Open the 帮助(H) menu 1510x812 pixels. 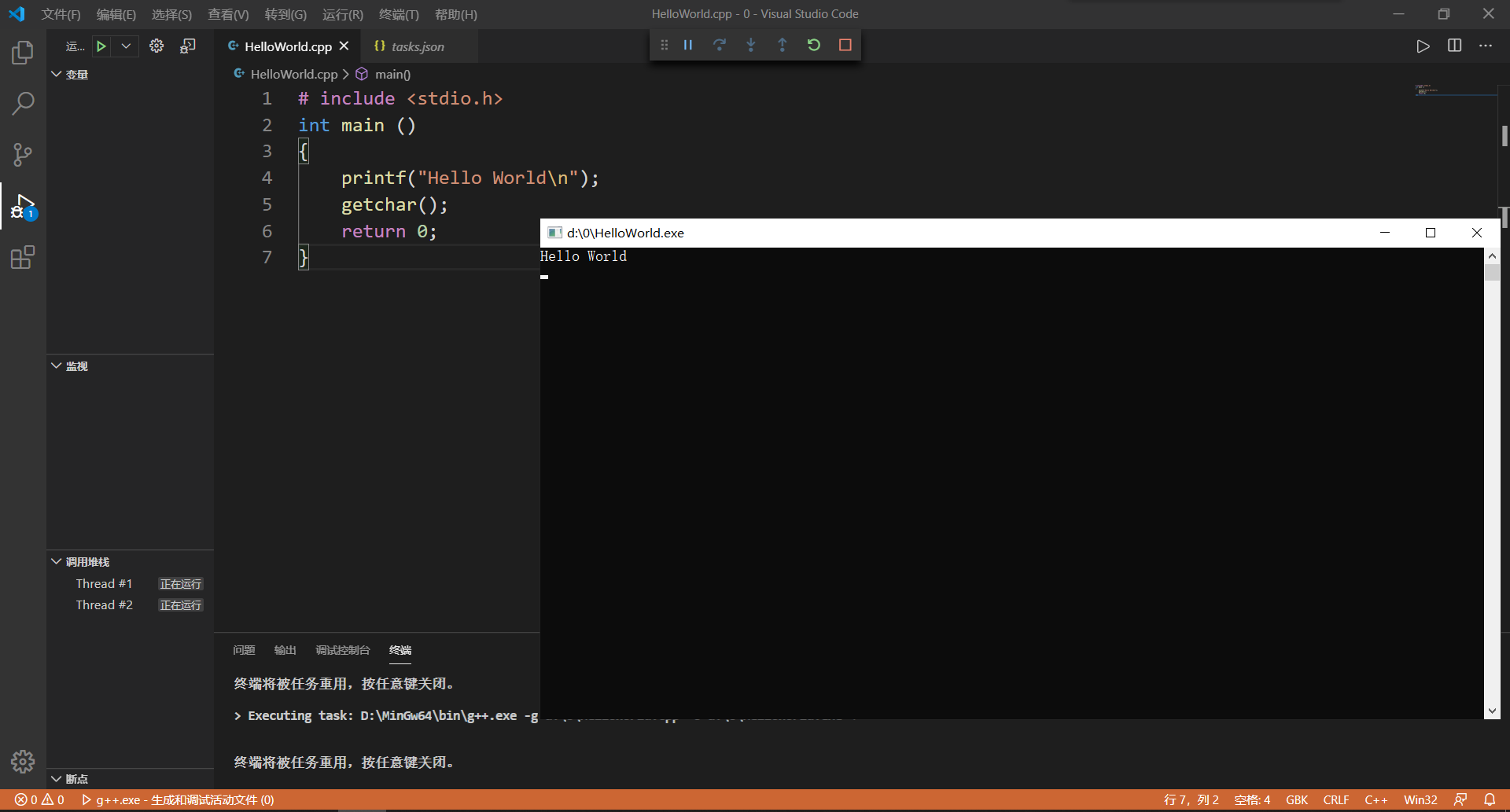[x=456, y=14]
